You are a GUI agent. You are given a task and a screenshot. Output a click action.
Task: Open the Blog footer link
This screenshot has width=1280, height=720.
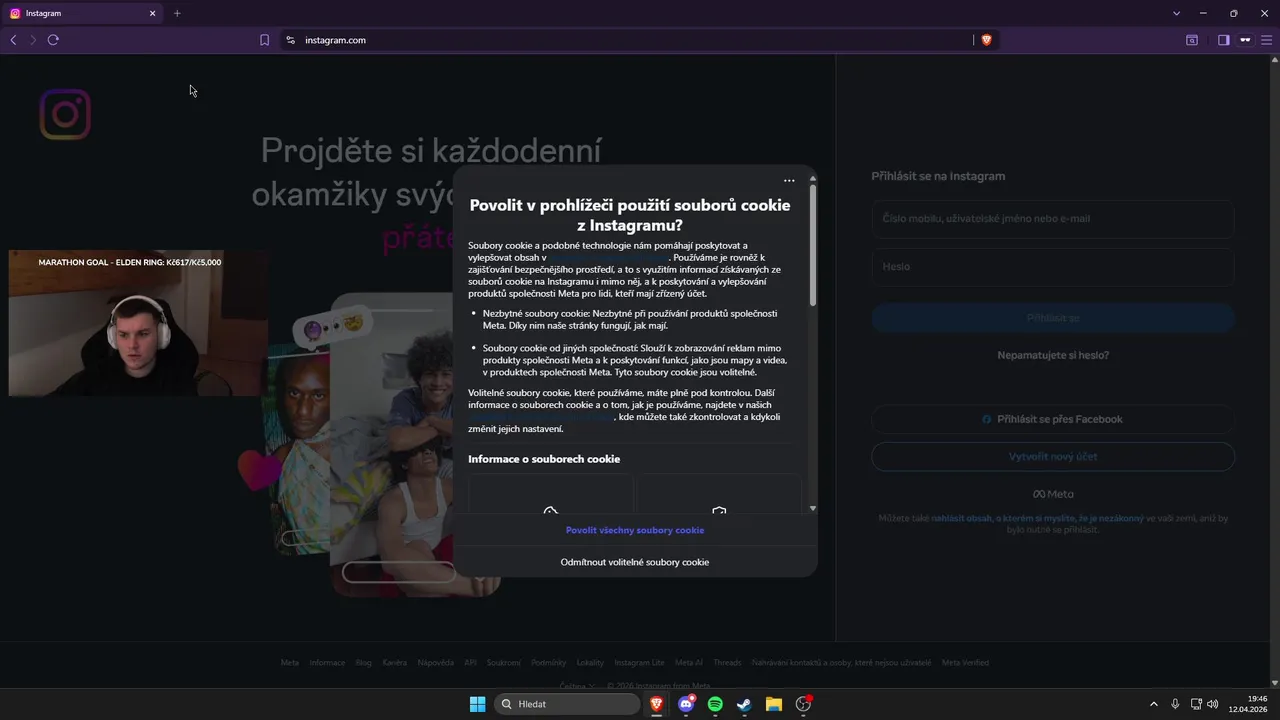[x=364, y=663]
